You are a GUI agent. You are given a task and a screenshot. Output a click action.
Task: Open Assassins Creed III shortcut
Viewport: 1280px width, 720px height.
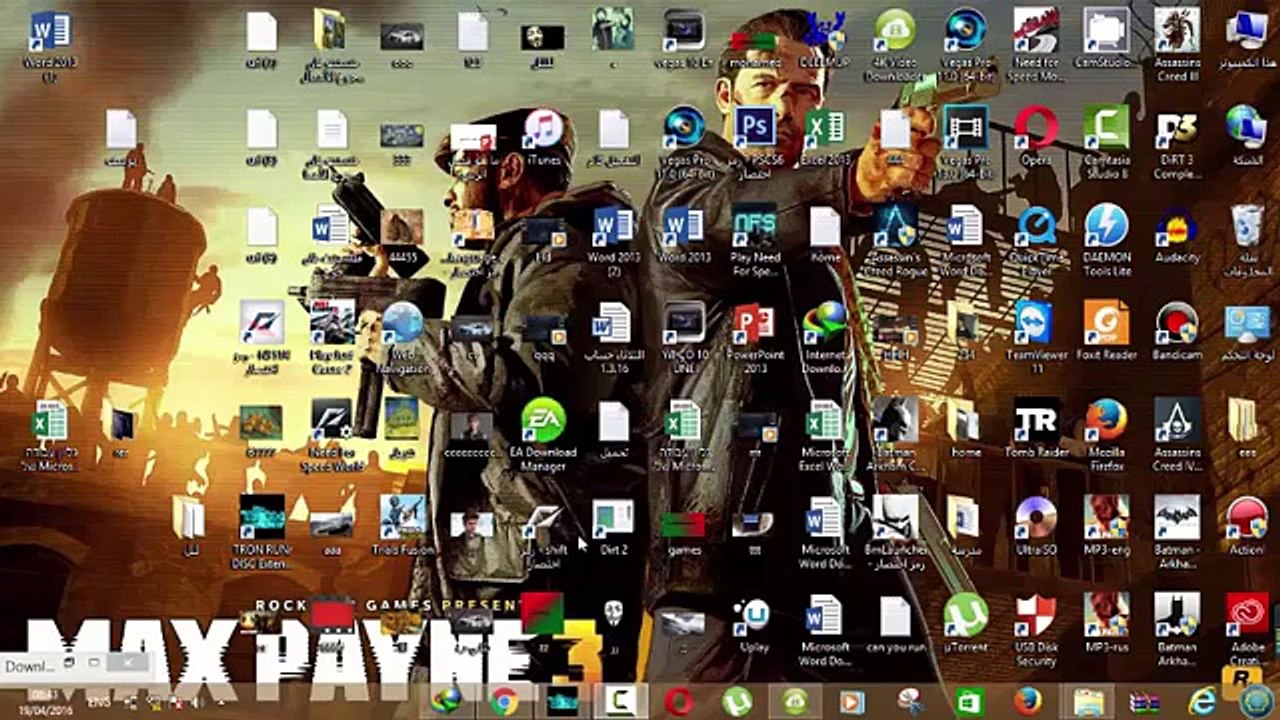tap(1177, 46)
